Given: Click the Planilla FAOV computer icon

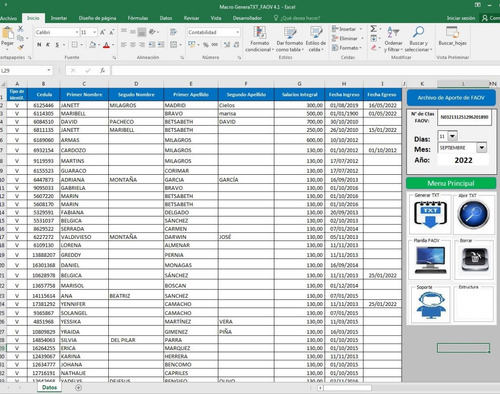Looking at the screenshot, I should pos(430,260).
